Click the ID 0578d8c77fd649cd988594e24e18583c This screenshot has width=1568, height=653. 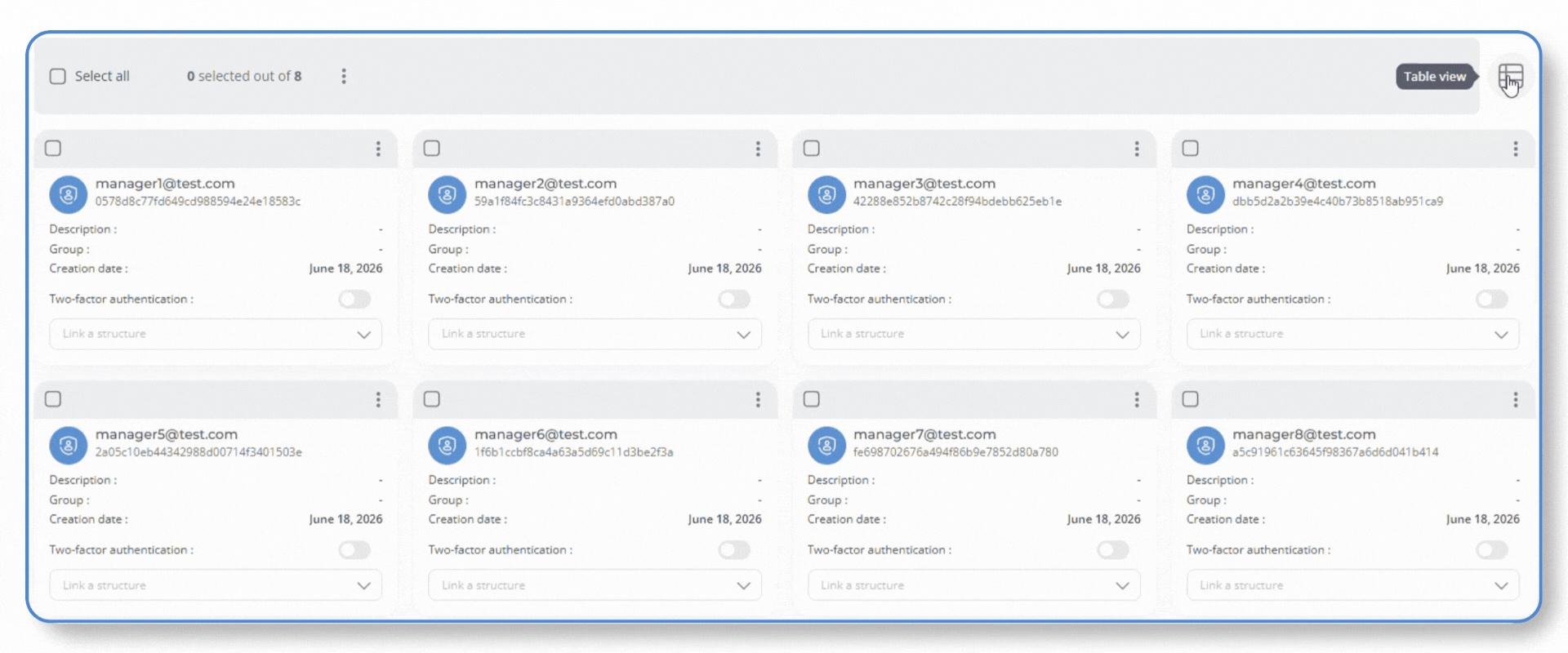click(x=198, y=202)
